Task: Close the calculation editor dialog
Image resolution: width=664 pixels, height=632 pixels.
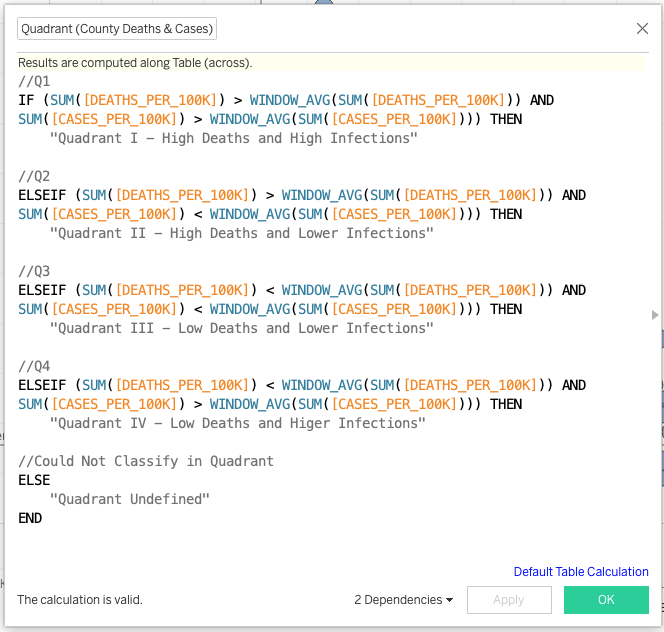Action: point(642,29)
